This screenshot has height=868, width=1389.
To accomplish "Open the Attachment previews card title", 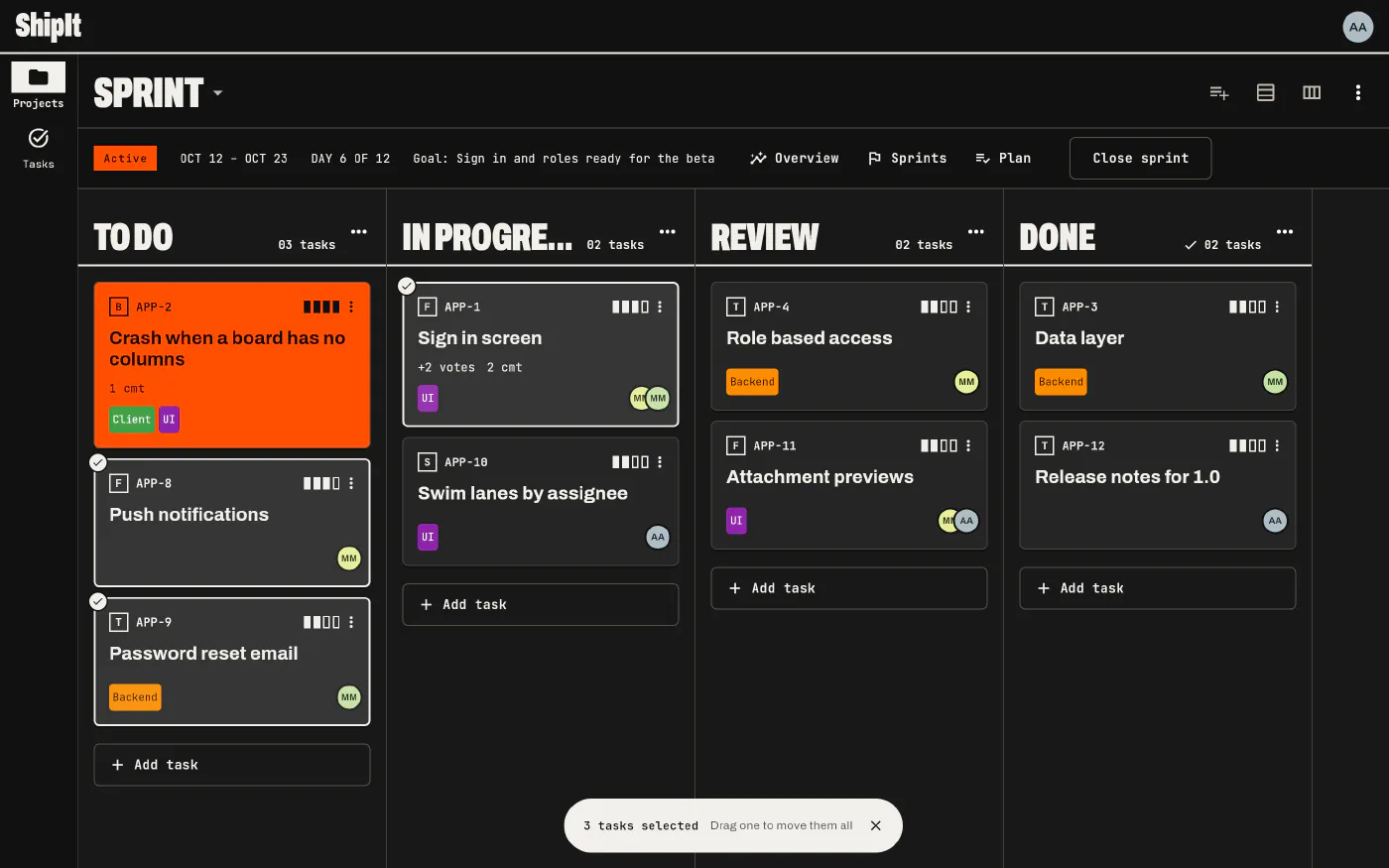I will pyautogui.click(x=820, y=477).
